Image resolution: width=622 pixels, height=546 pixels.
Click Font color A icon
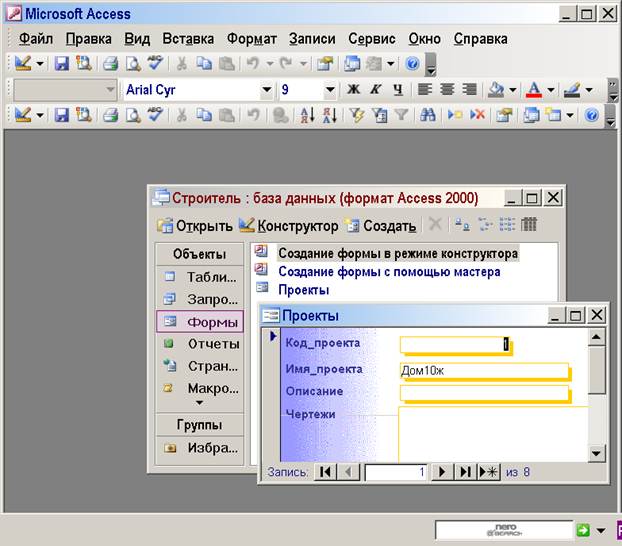(x=534, y=90)
